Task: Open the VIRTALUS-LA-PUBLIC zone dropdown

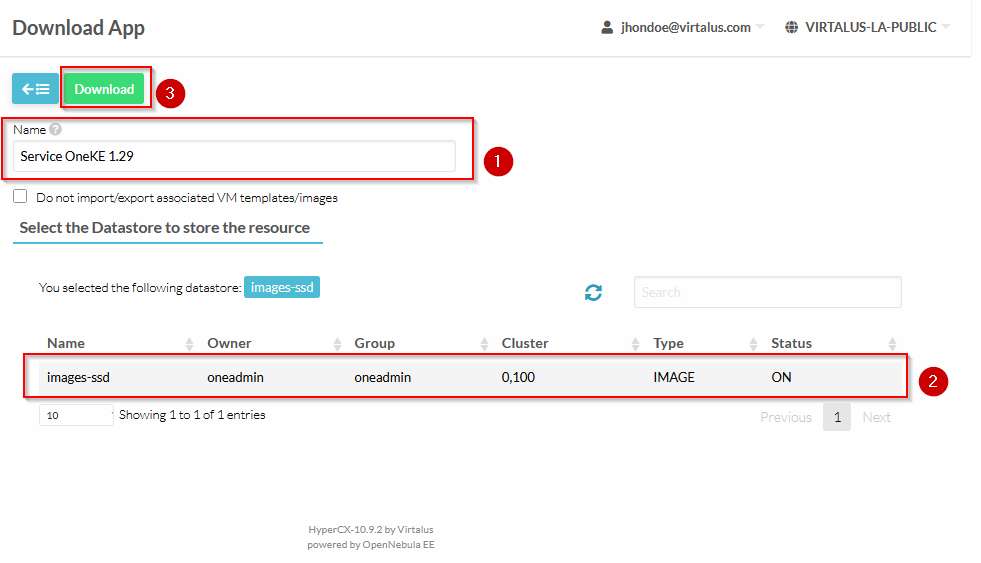Action: 870,28
